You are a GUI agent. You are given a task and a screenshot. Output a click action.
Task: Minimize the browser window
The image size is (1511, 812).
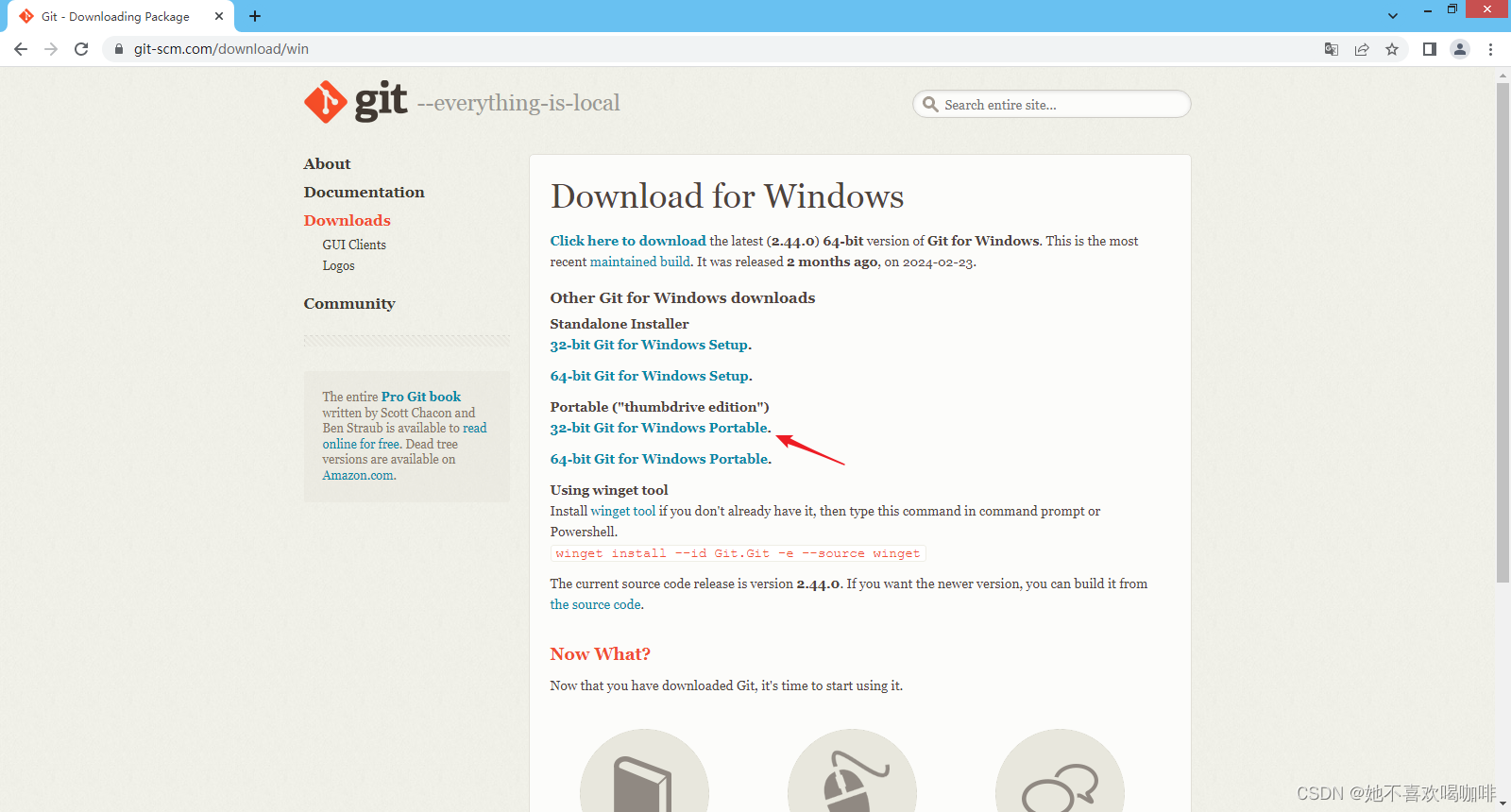[x=1428, y=9]
